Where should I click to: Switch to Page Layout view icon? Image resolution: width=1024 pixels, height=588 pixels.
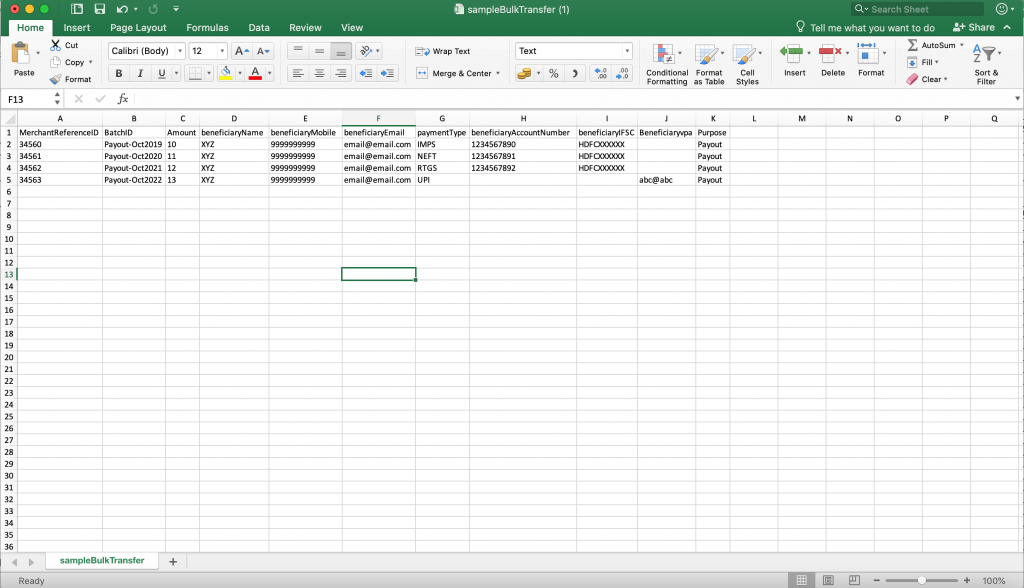coord(828,580)
